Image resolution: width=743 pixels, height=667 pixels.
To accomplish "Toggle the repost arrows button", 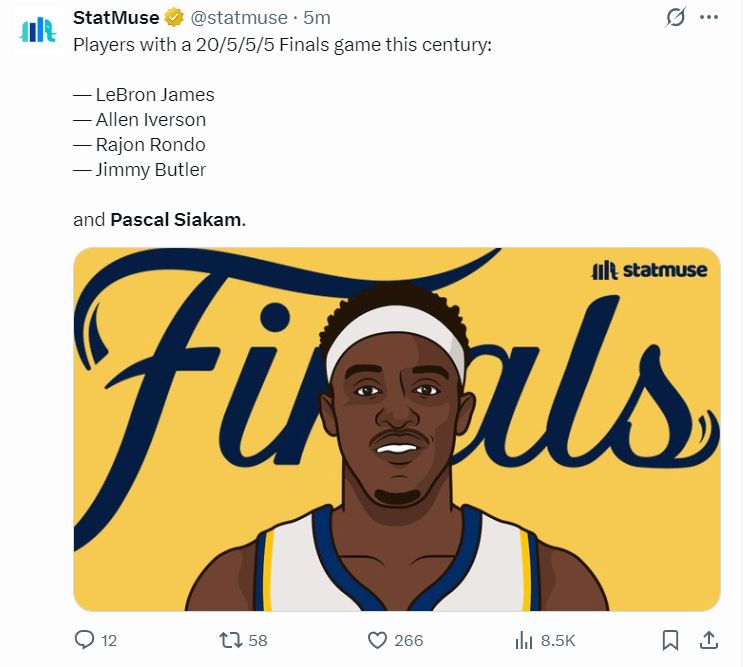I will [231, 640].
